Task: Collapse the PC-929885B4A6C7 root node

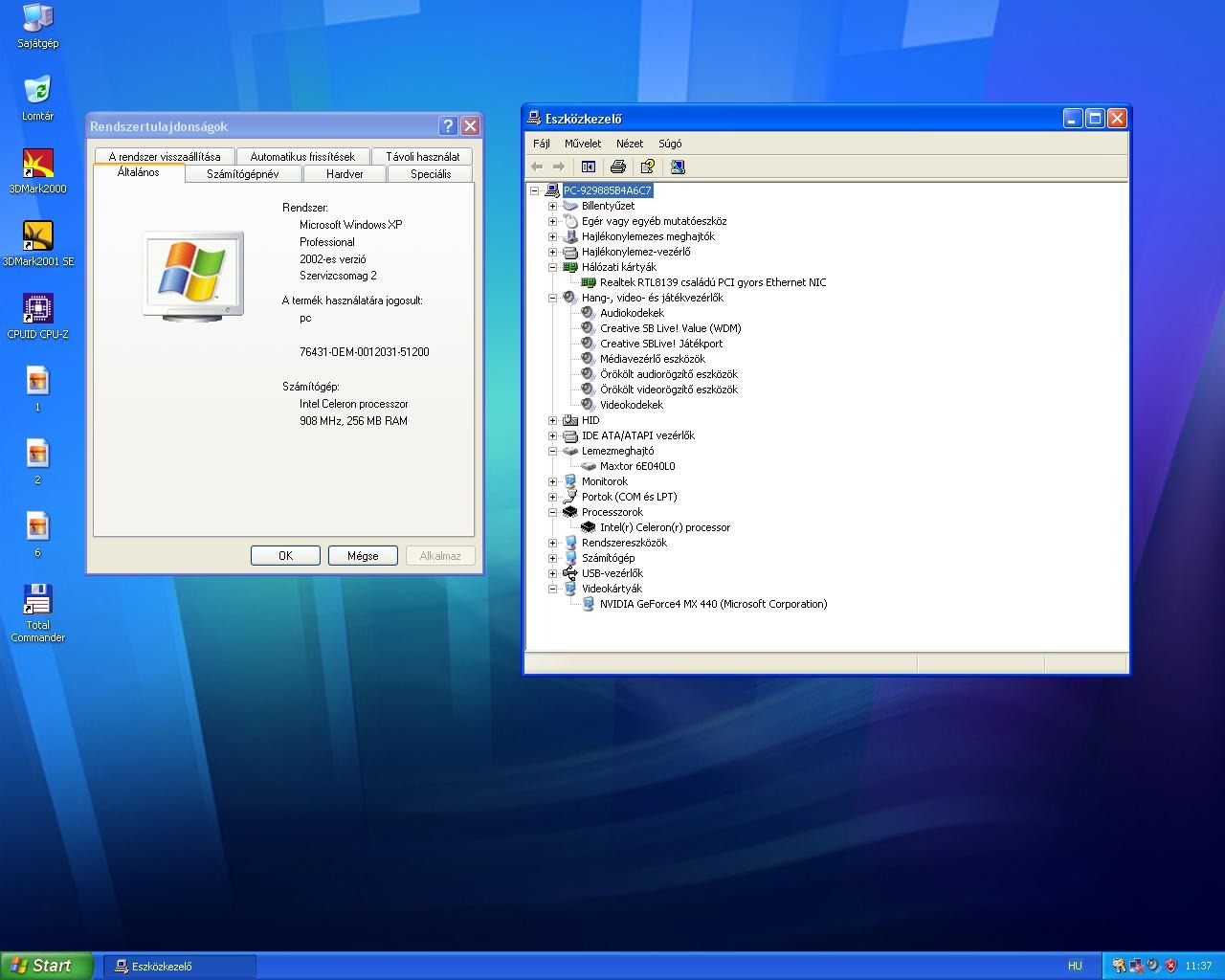Action: (534, 190)
